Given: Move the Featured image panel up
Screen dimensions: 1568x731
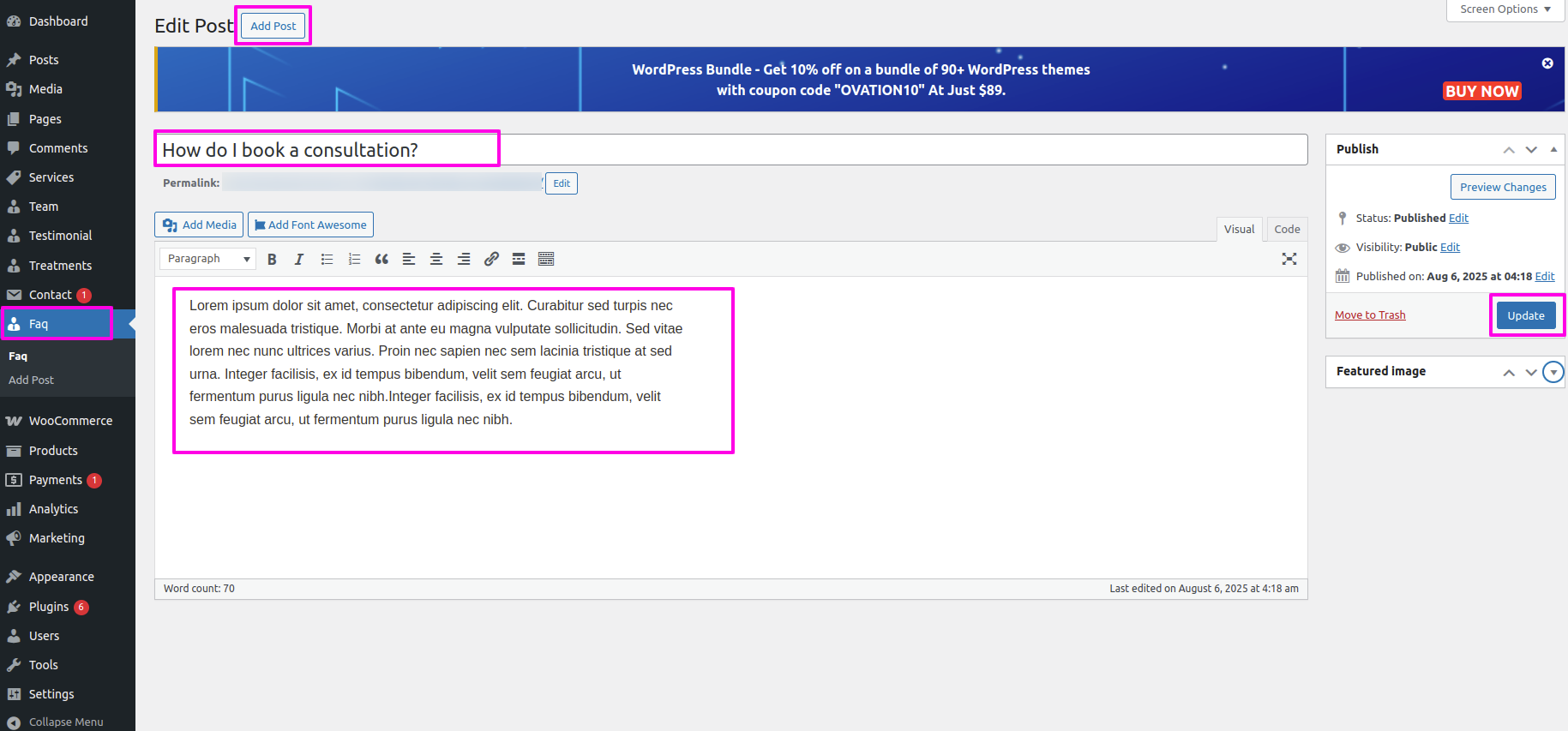Looking at the screenshot, I should click(x=1509, y=372).
